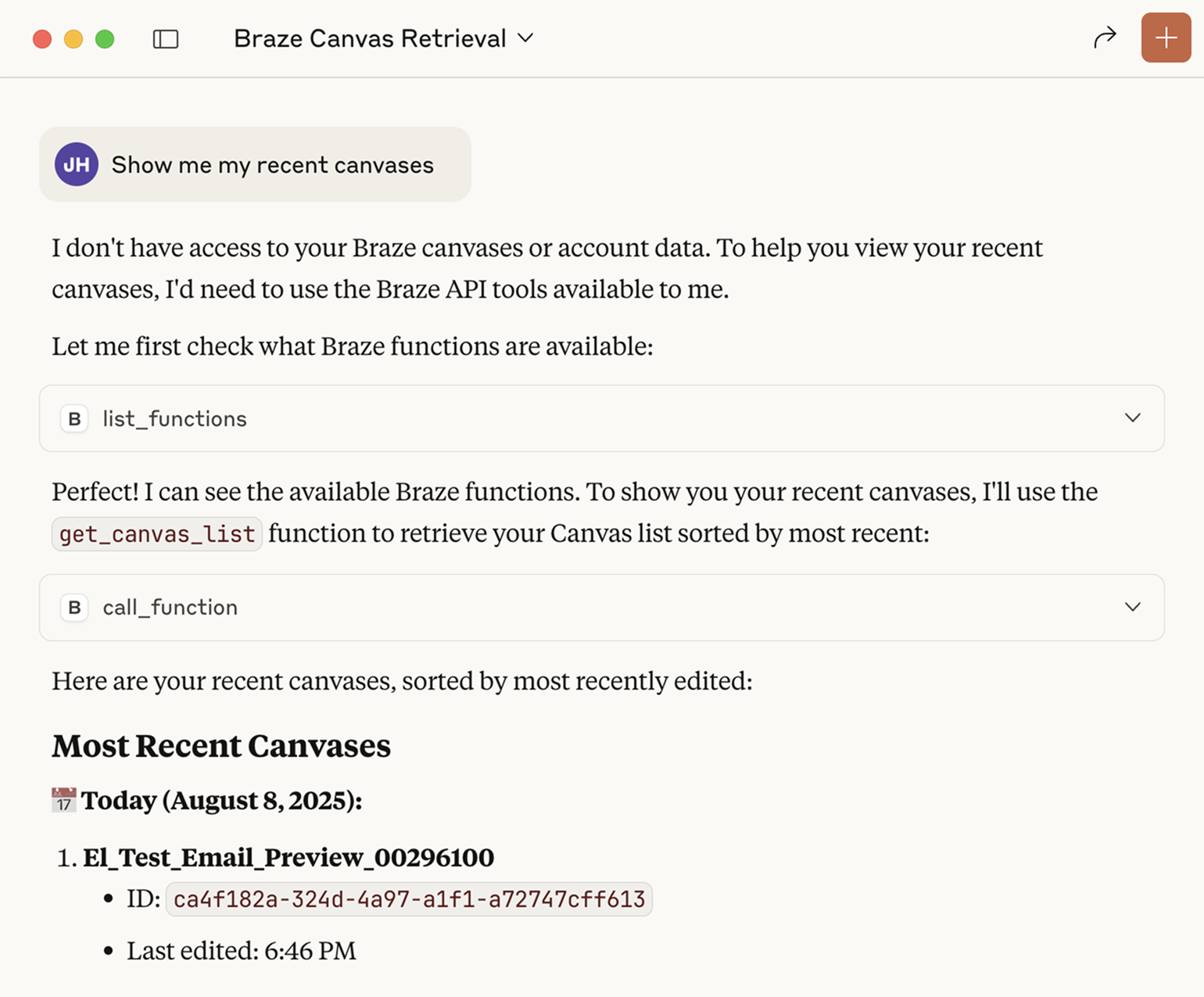This screenshot has width=1204, height=997.
Task: Click the call_function tool label
Action: point(170,608)
